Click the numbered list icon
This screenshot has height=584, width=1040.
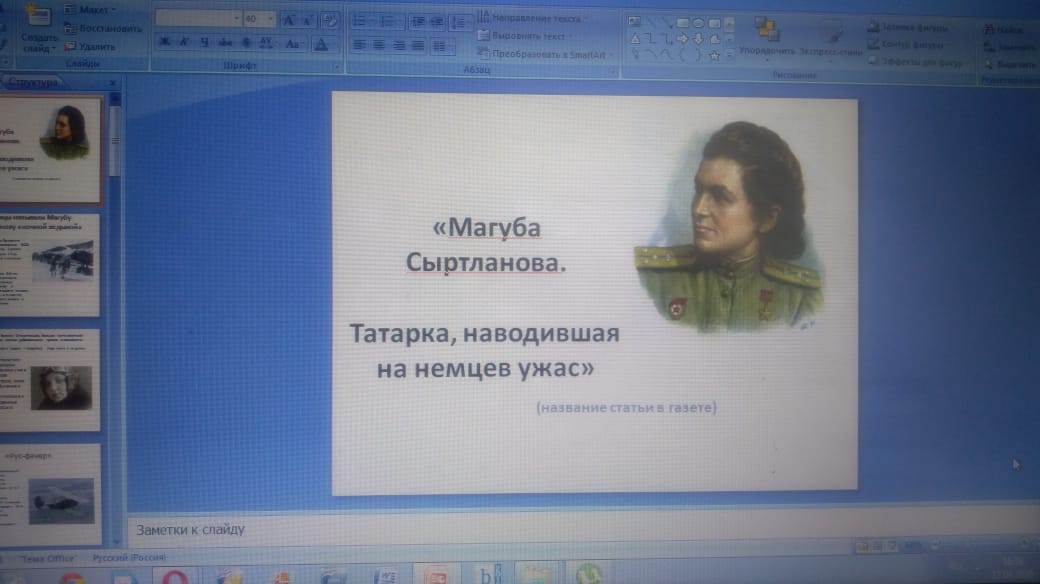(x=390, y=21)
